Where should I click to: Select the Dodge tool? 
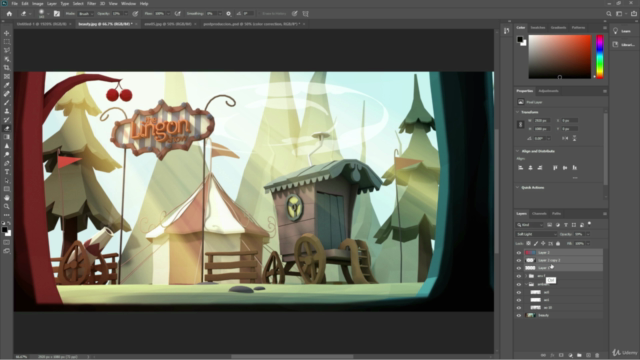7,155
